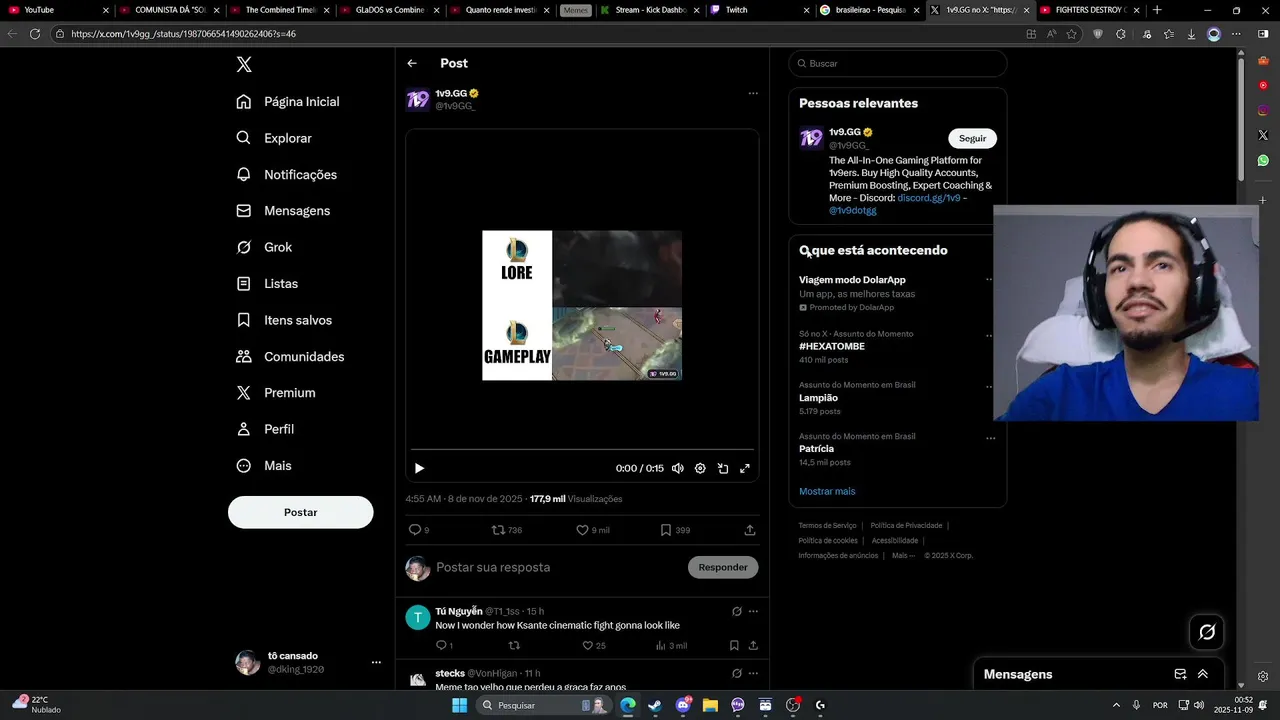This screenshot has width=1280, height=720.
Task: Switch to the Twitch browser tab
Action: click(758, 10)
